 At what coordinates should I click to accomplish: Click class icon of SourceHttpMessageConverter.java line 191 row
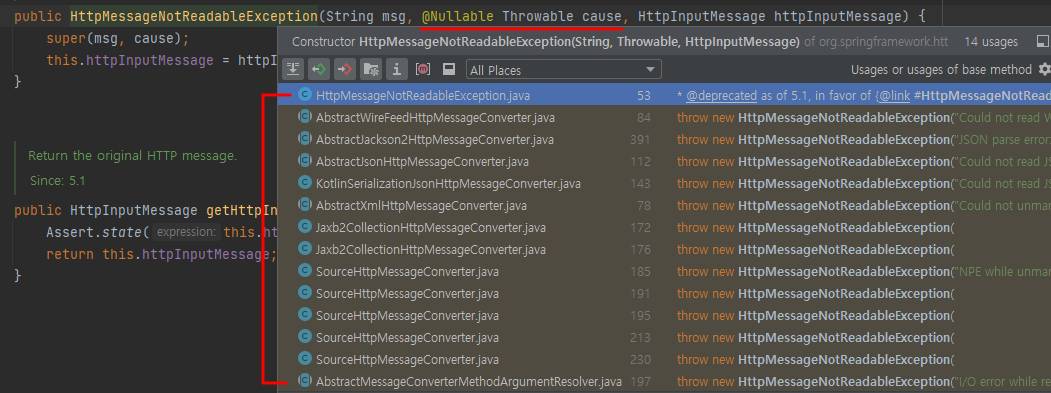click(x=304, y=293)
